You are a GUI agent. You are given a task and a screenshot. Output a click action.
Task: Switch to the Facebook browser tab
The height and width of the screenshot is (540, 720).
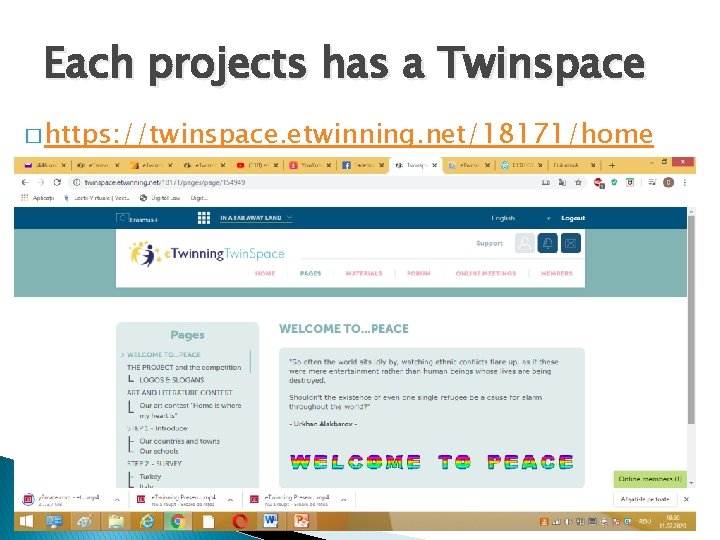(x=363, y=165)
